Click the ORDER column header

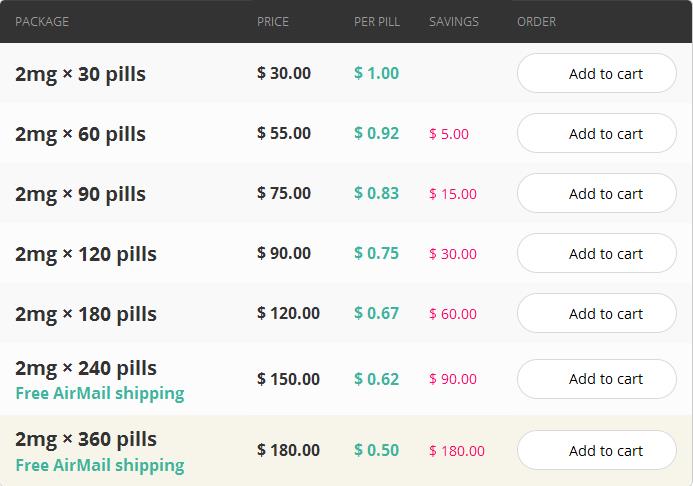click(537, 22)
